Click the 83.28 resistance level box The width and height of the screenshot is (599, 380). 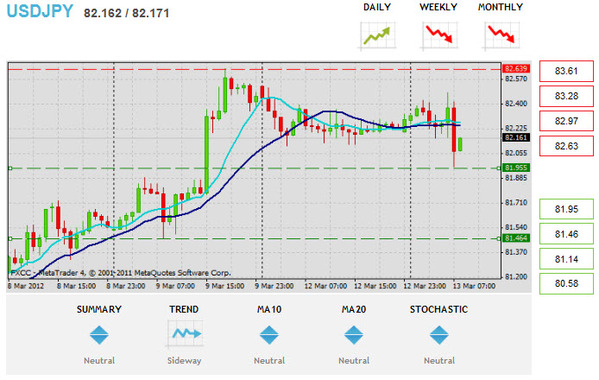tap(567, 96)
